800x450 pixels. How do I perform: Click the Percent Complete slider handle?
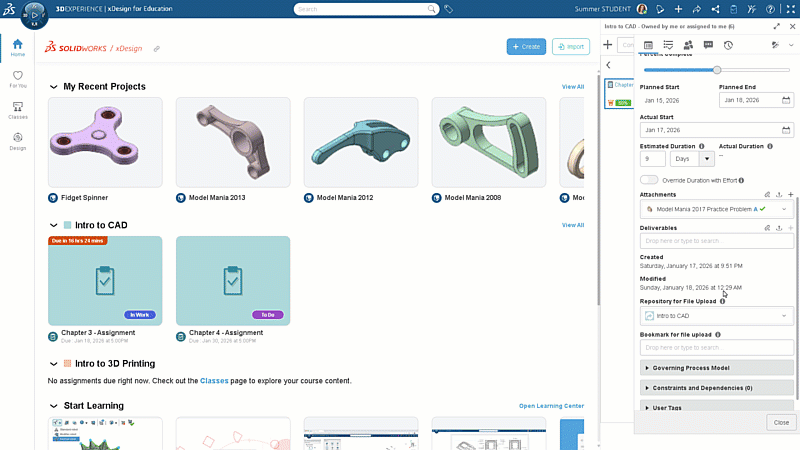717,70
